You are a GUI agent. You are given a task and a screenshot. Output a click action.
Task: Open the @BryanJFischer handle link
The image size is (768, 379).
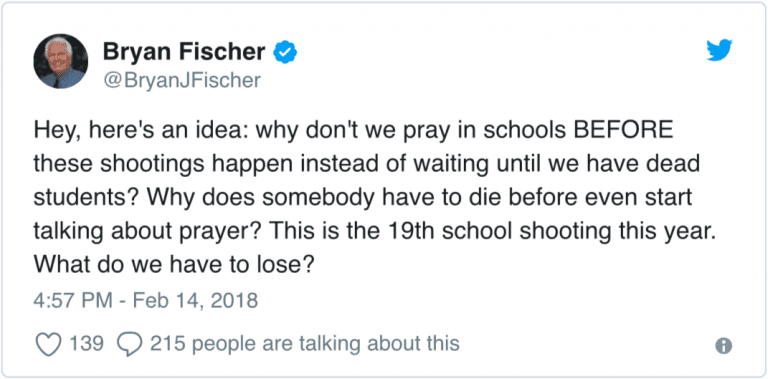pyautogui.click(x=182, y=80)
